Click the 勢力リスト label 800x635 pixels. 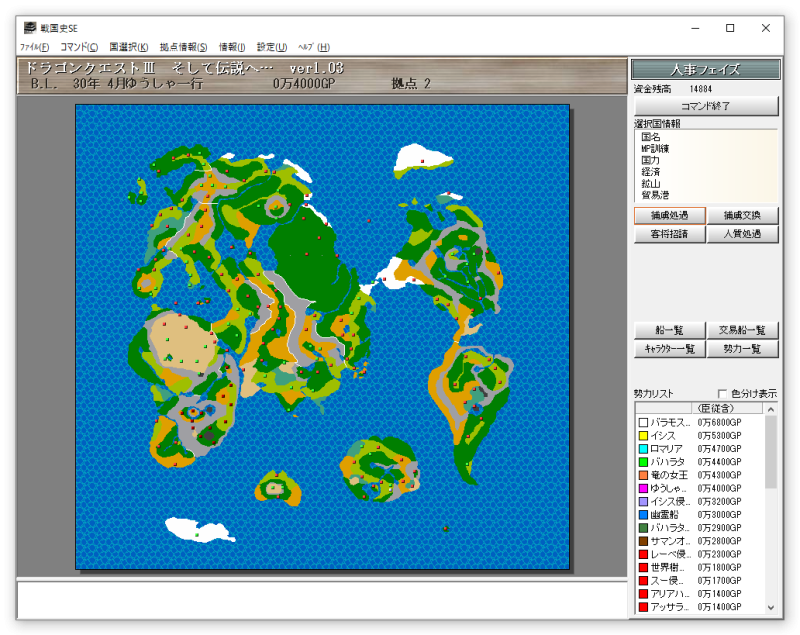(x=654, y=394)
